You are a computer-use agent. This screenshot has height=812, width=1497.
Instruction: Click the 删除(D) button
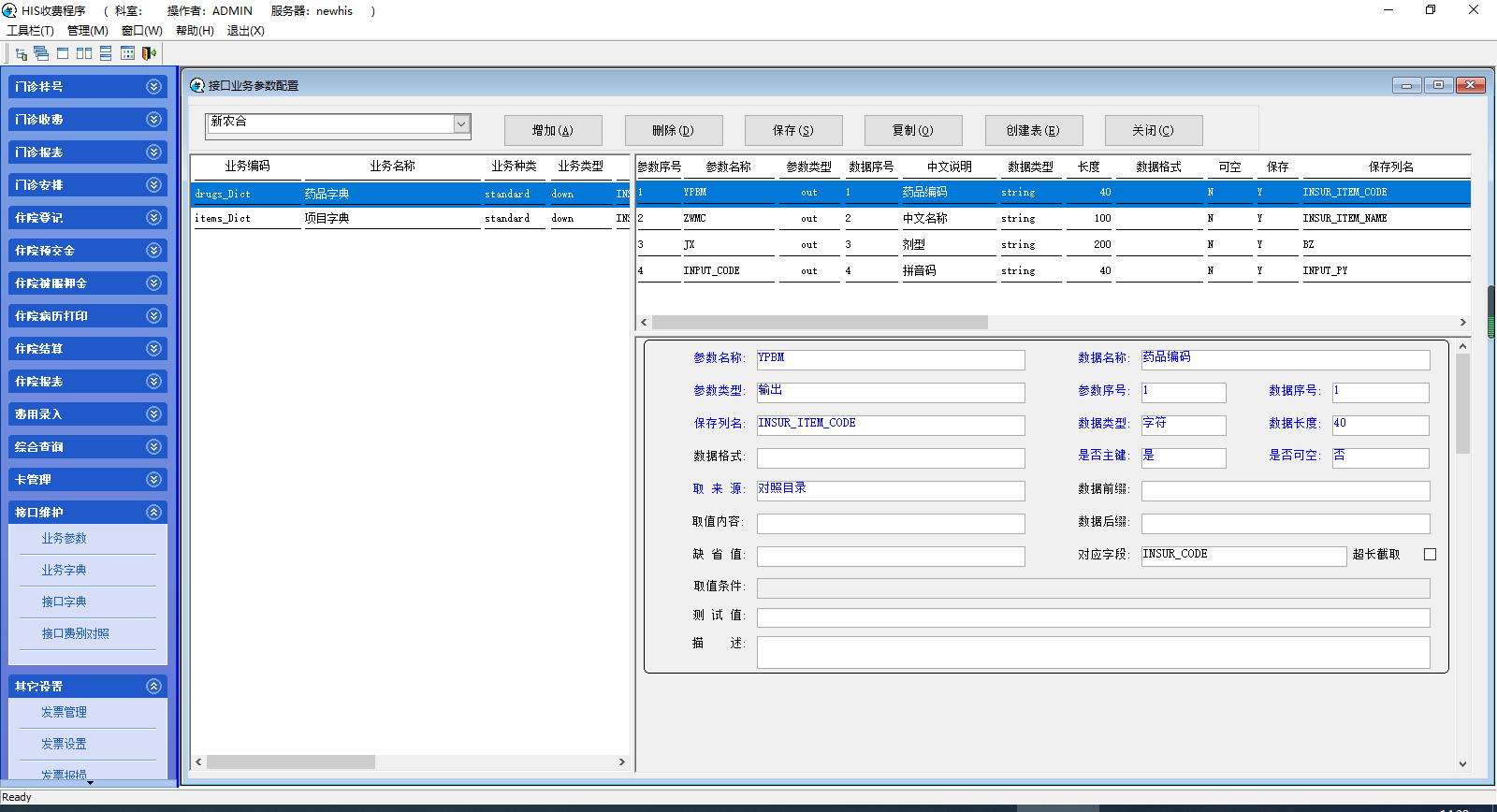[674, 130]
